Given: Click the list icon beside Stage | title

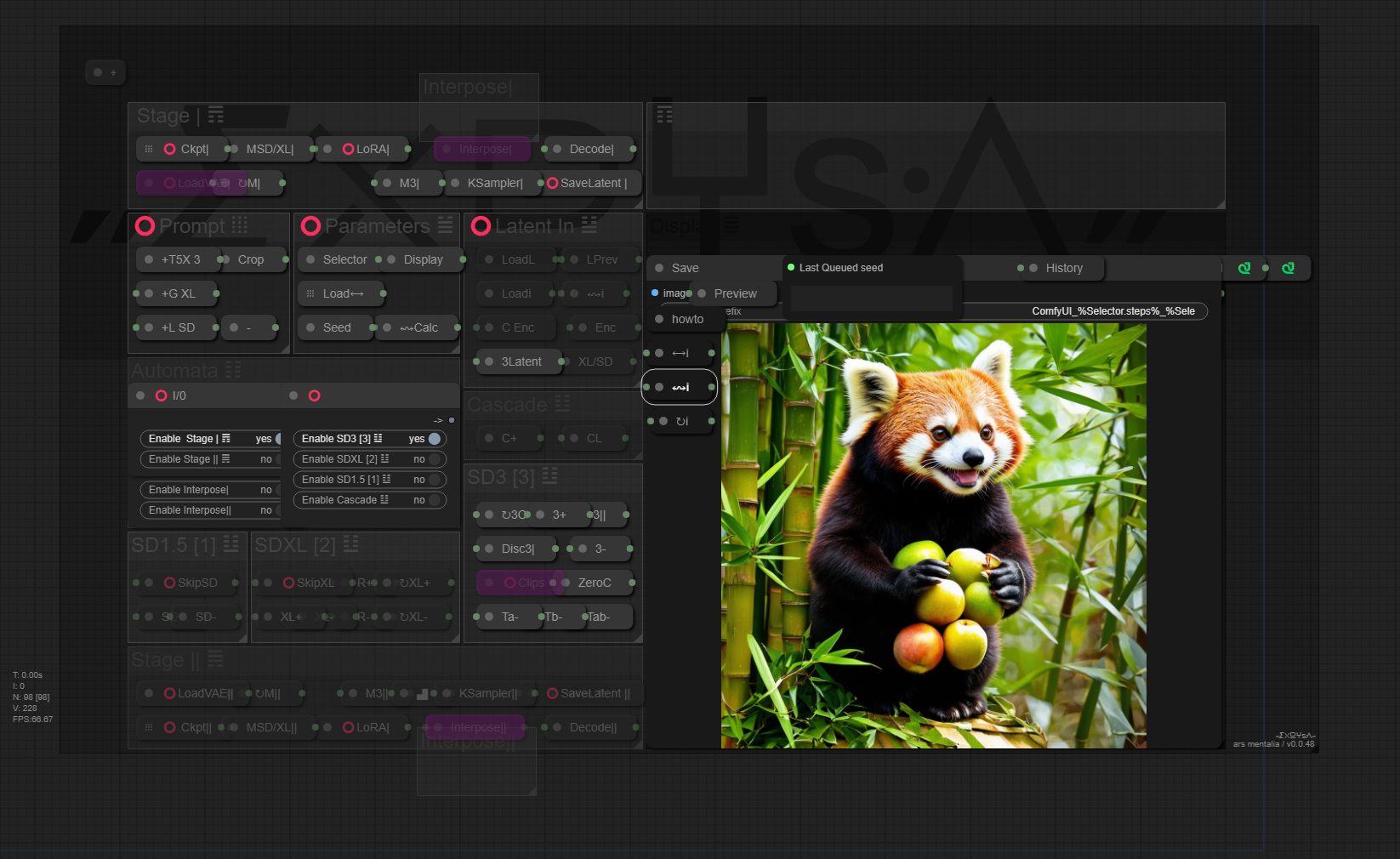Looking at the screenshot, I should (x=216, y=115).
